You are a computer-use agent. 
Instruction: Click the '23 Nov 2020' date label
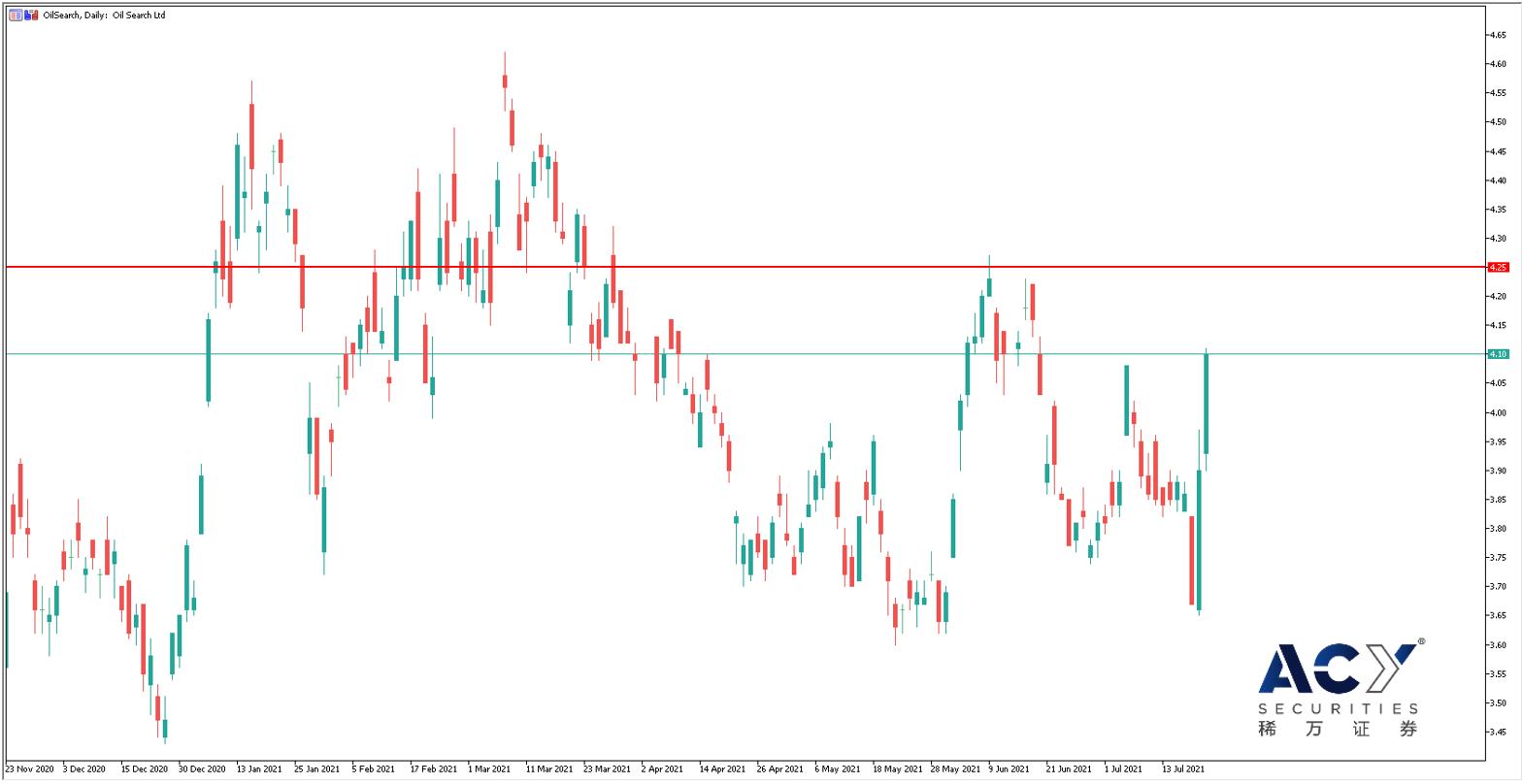tap(29, 769)
